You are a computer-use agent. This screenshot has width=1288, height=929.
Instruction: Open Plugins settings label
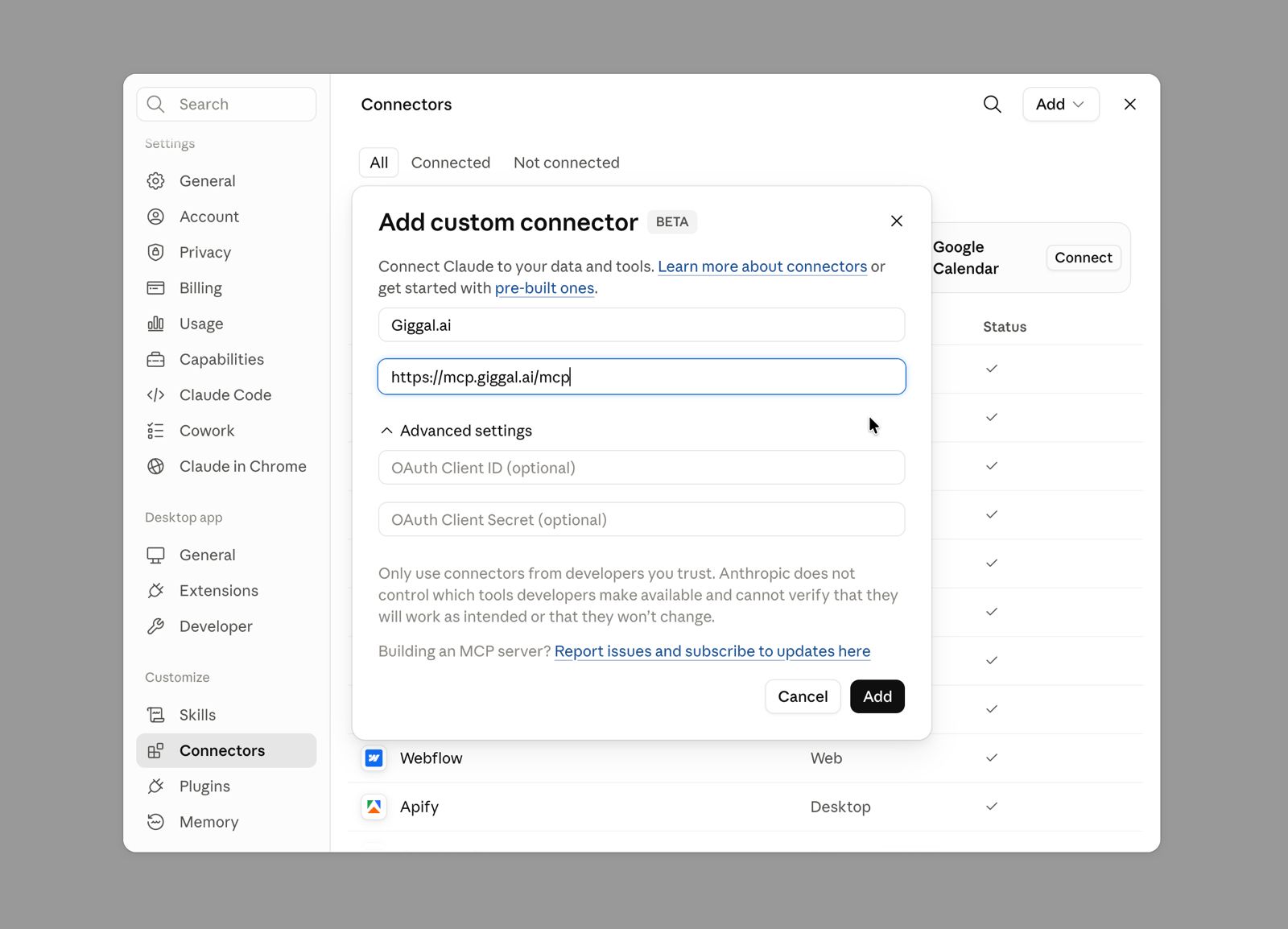click(x=204, y=787)
